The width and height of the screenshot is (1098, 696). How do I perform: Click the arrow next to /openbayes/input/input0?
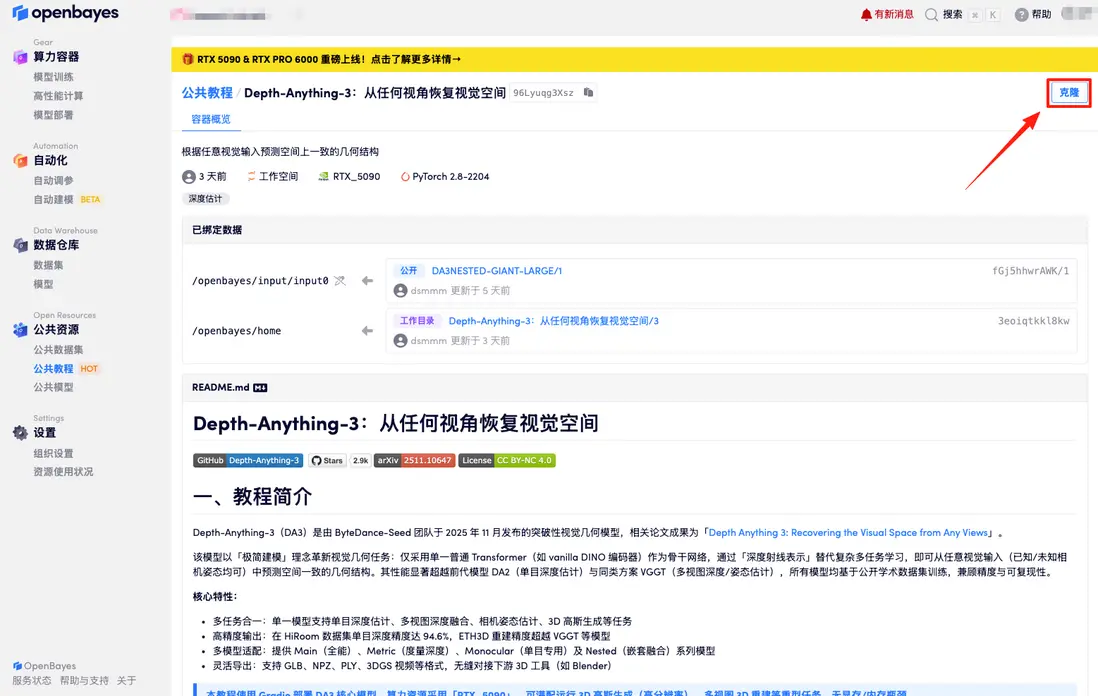pyautogui.click(x=367, y=281)
